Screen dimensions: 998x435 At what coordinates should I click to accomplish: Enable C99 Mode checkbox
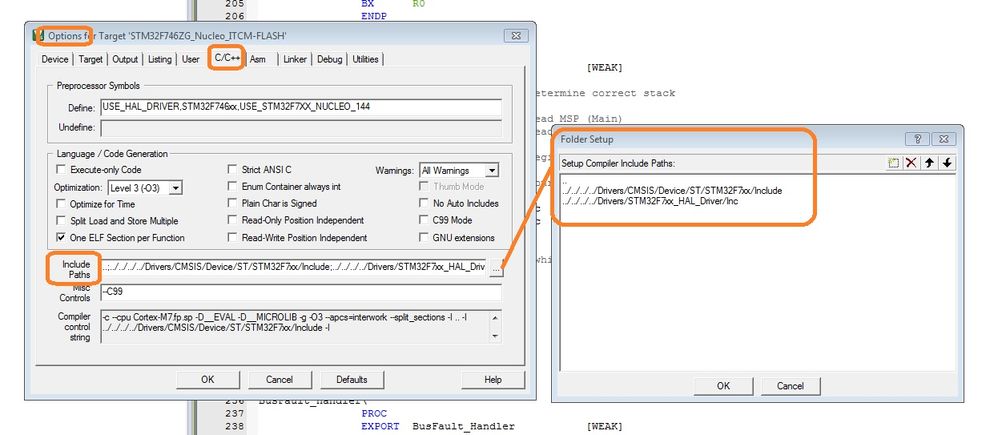423,220
